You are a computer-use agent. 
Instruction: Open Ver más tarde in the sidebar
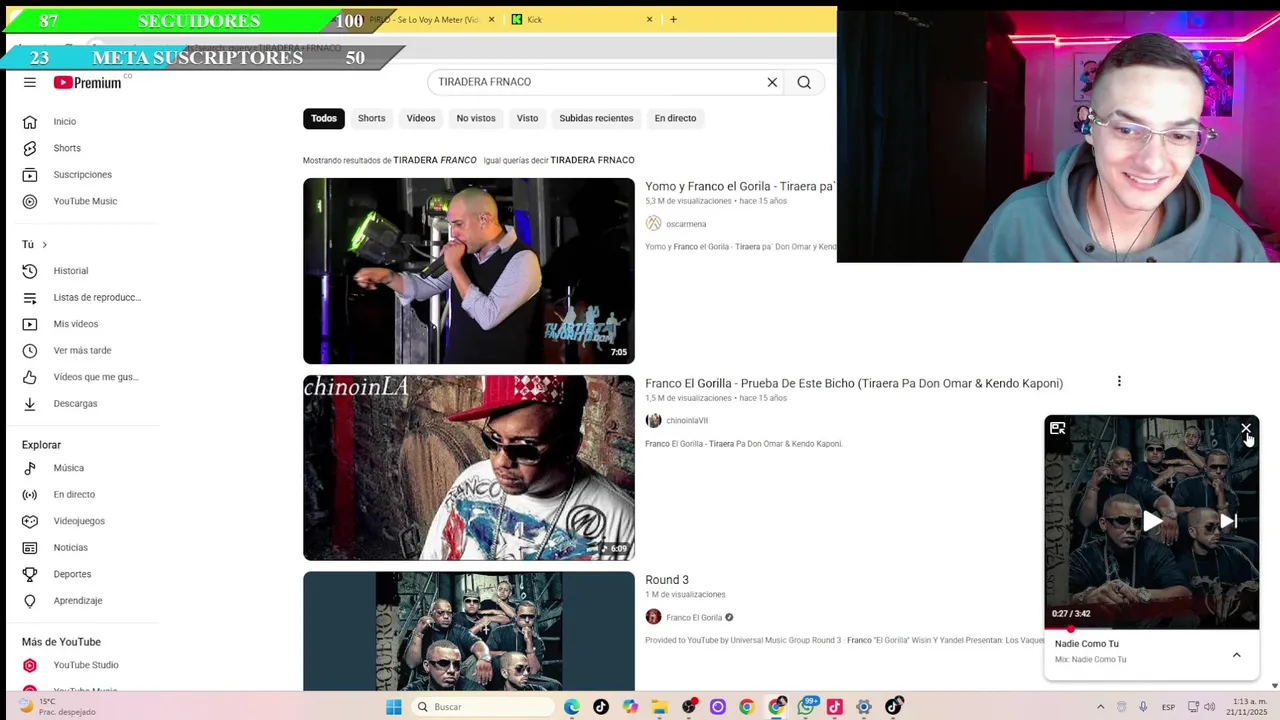tap(80, 350)
